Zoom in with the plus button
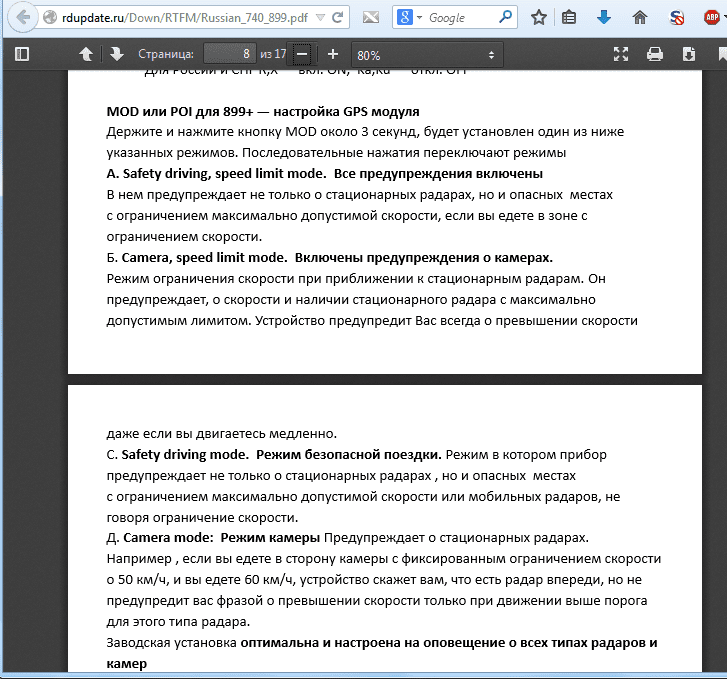727x679 pixels. pyautogui.click(x=333, y=54)
